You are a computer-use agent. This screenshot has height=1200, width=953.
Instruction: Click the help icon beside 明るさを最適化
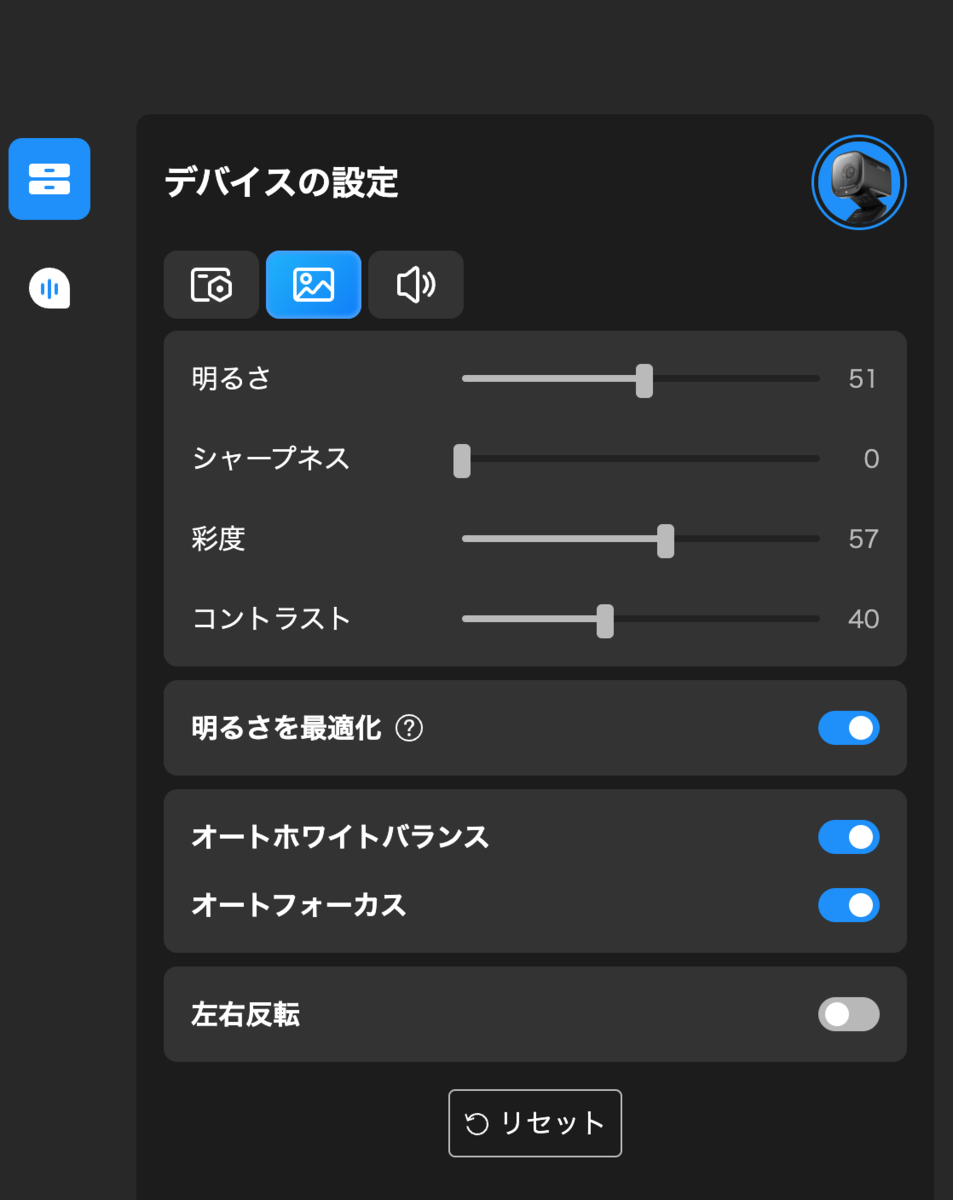coord(409,729)
